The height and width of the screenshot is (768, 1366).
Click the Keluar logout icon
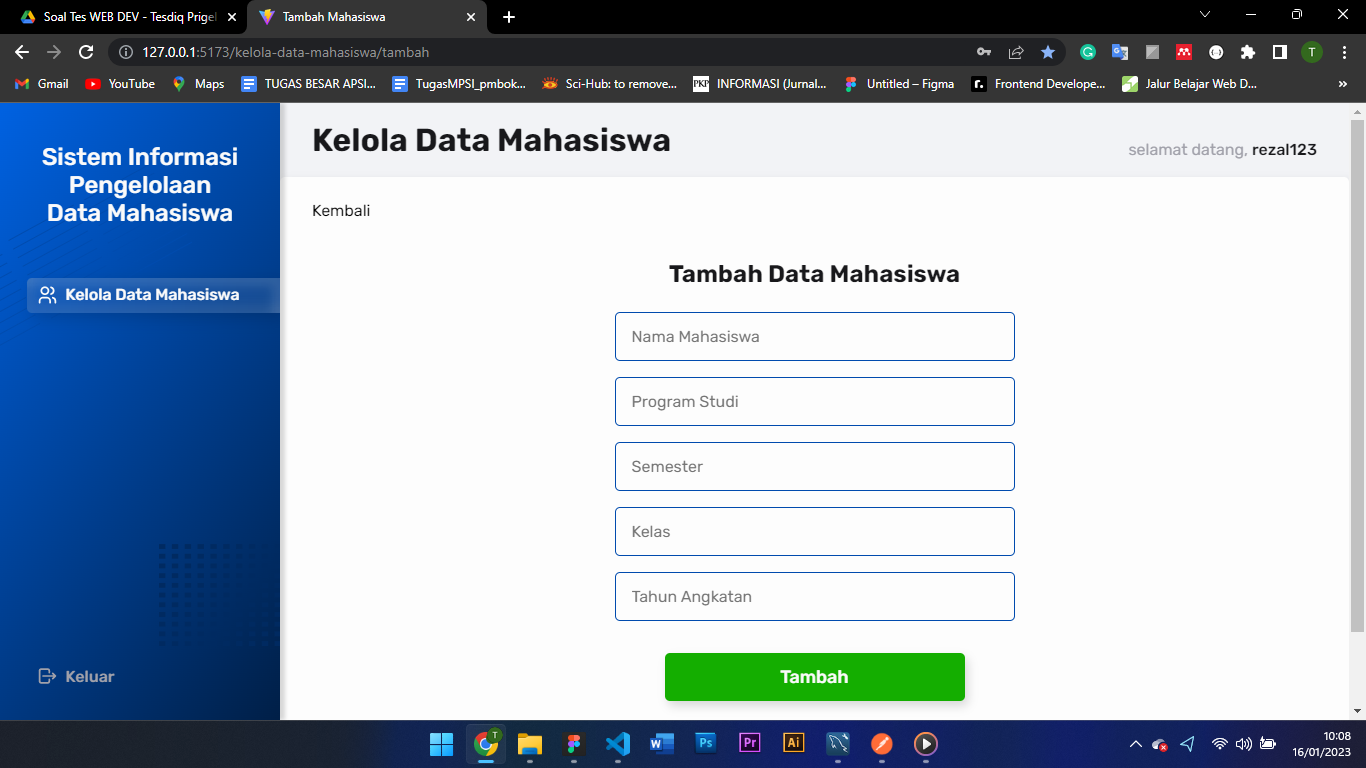coord(46,676)
